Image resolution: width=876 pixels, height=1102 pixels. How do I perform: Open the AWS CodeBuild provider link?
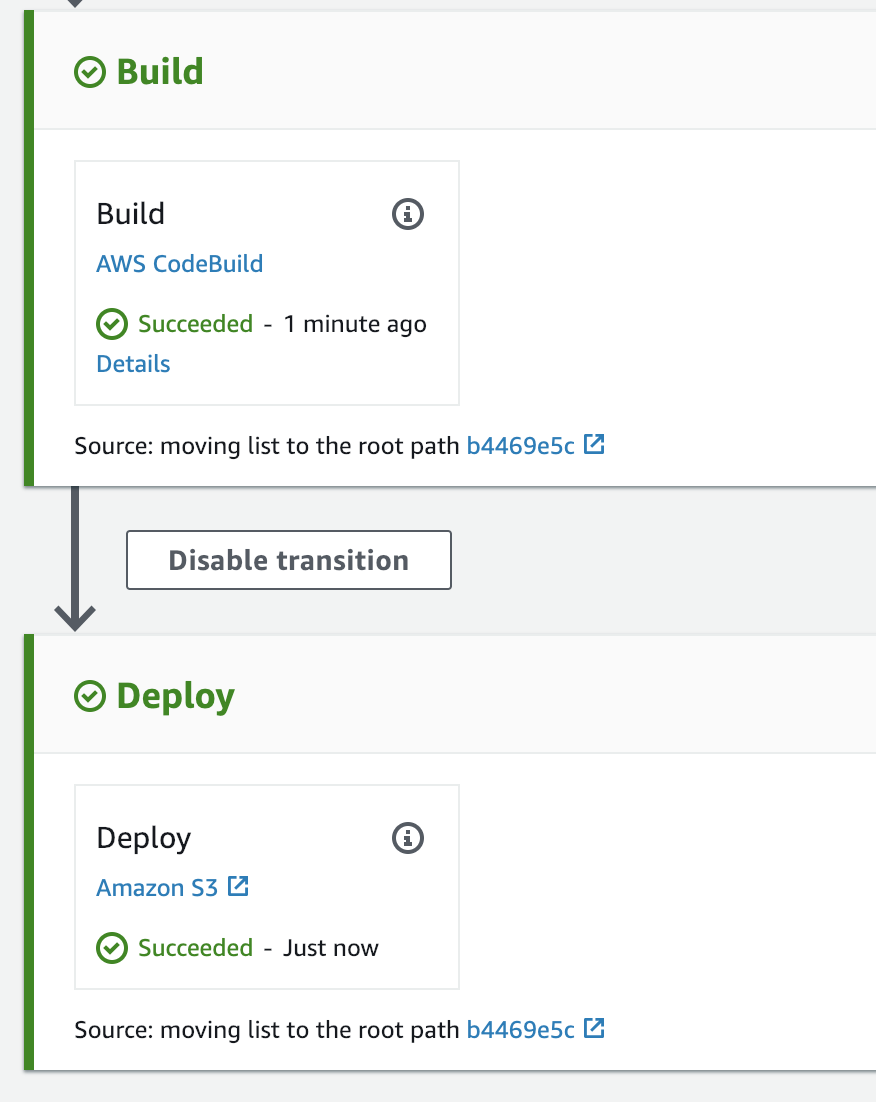[179, 264]
